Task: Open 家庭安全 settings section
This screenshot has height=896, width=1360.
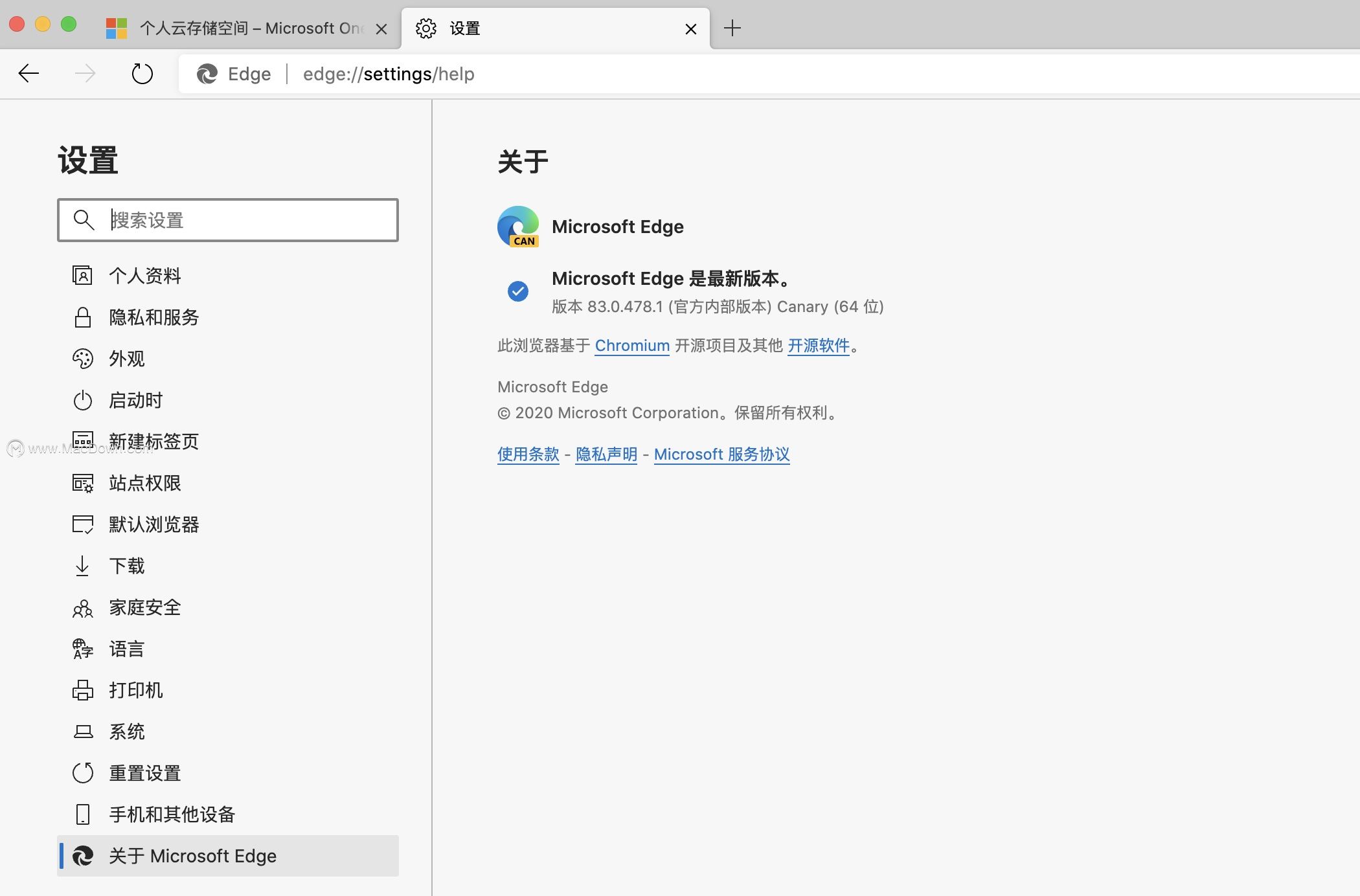Action: (x=228, y=607)
